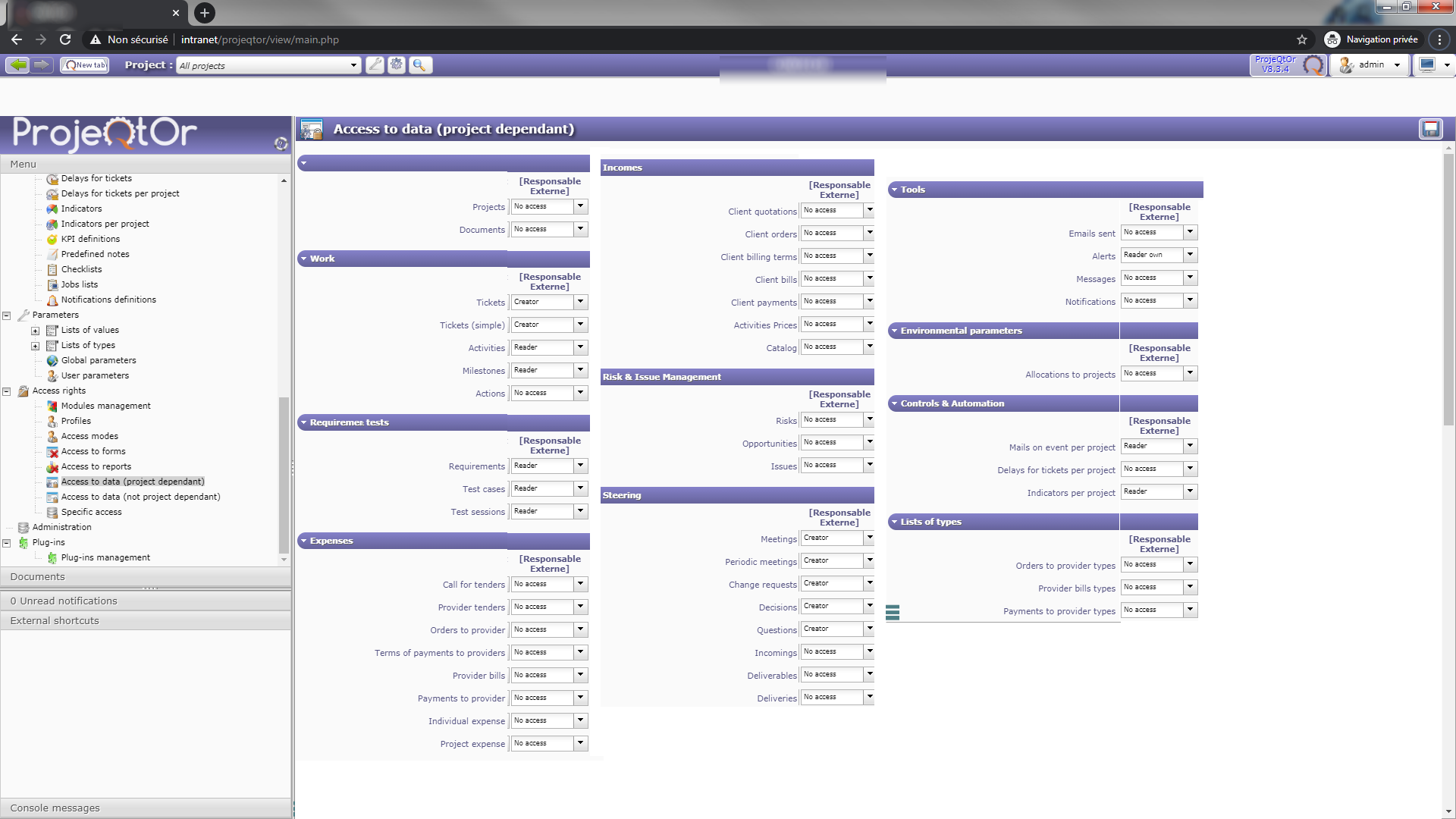
Task: Click the New tab button
Action: point(85,65)
